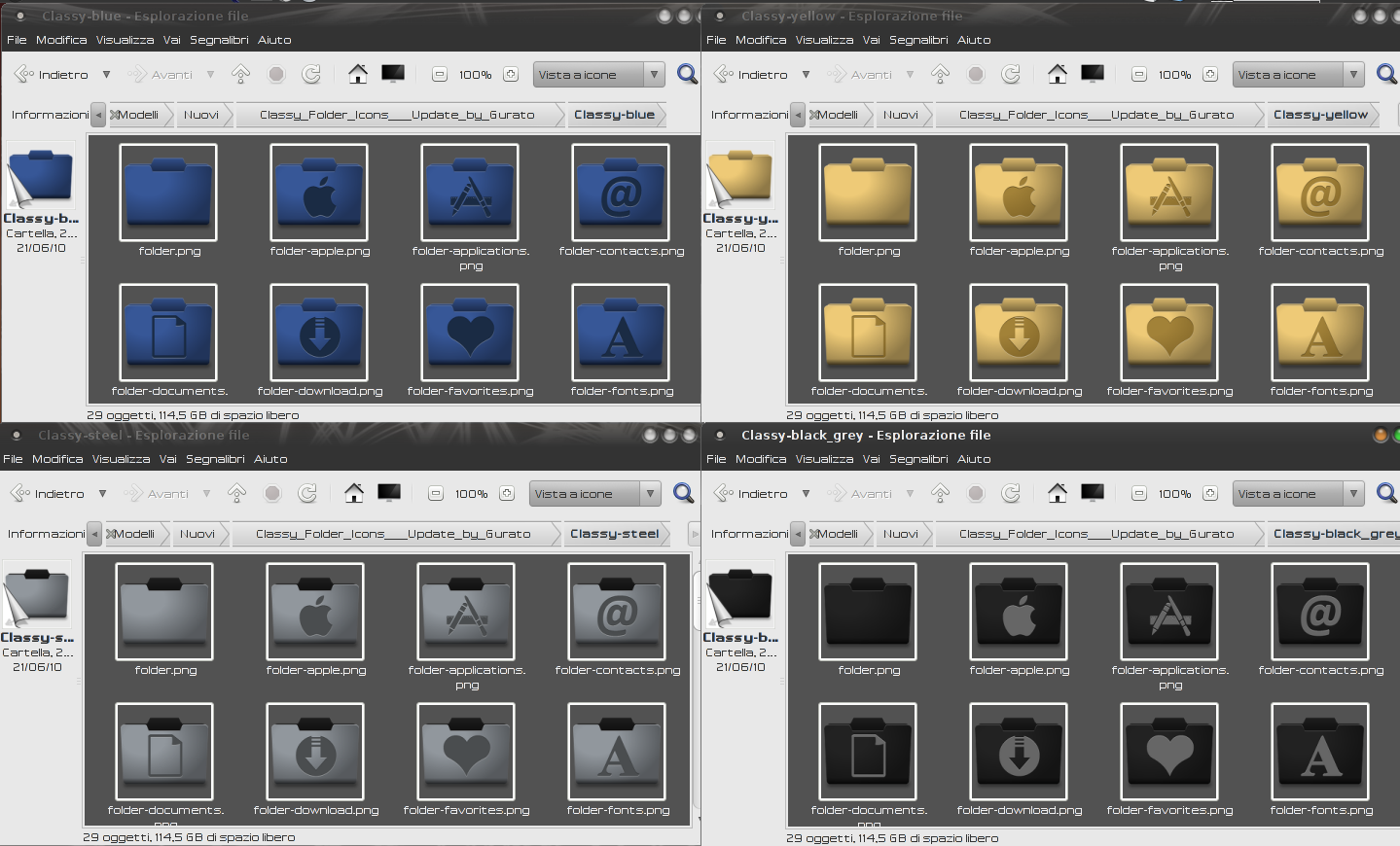This screenshot has height=846, width=1400.
Task: Click Reload icon in Classy-blue window
Action: (311, 74)
